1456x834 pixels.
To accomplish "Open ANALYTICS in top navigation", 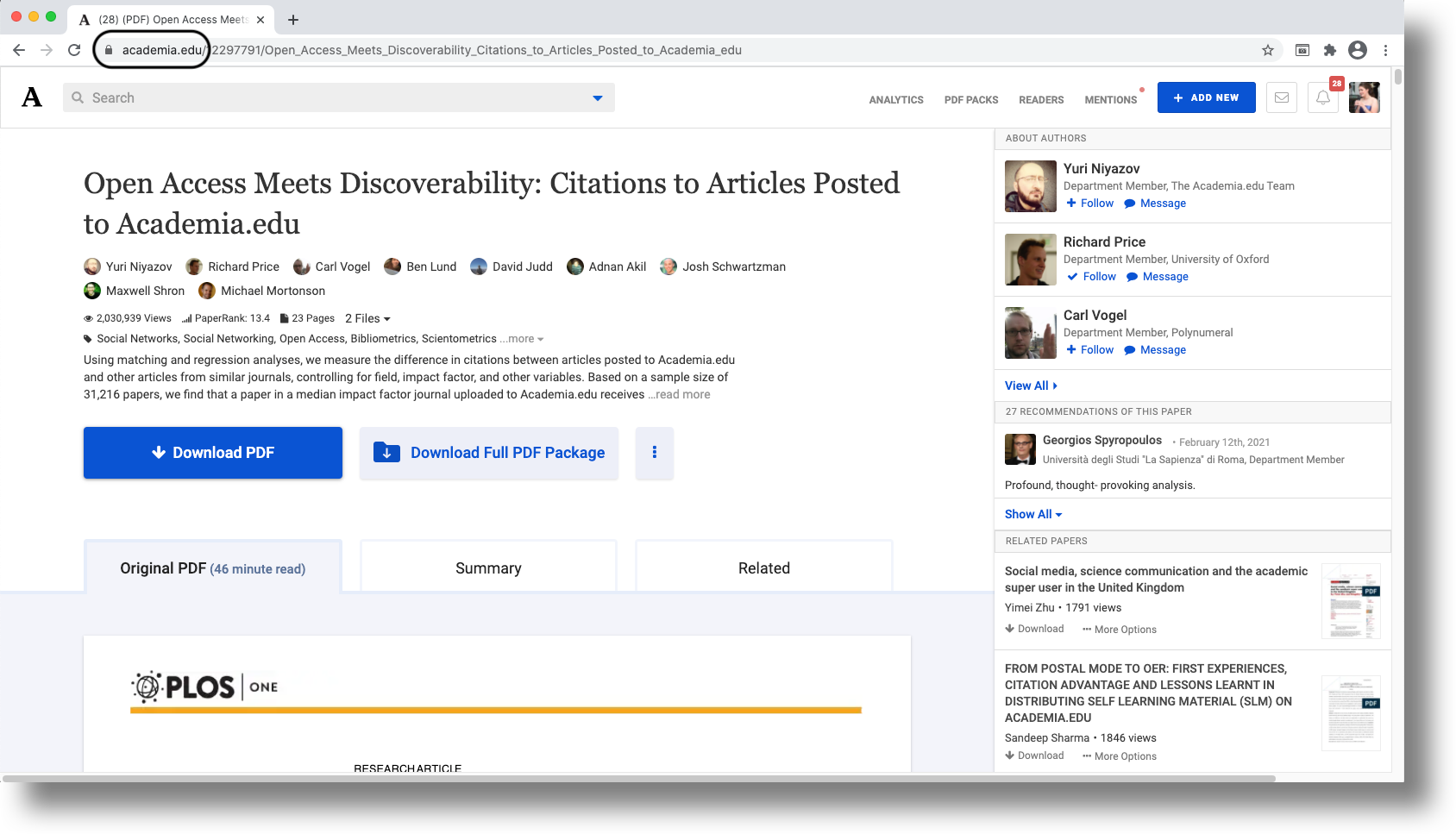I will 896,100.
